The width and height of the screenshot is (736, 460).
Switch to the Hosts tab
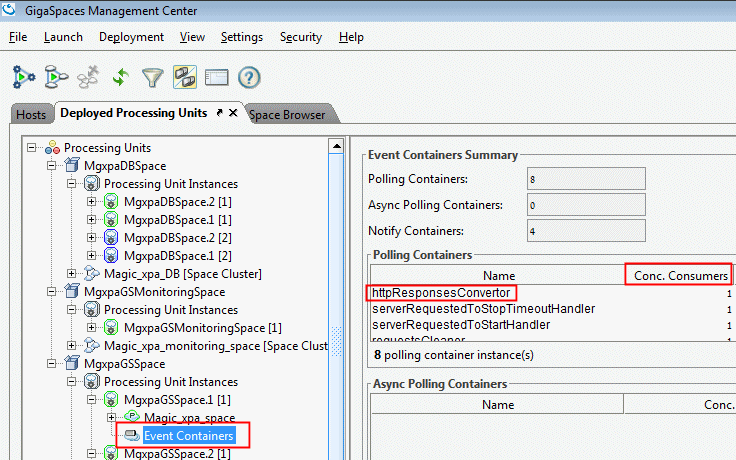click(31, 115)
